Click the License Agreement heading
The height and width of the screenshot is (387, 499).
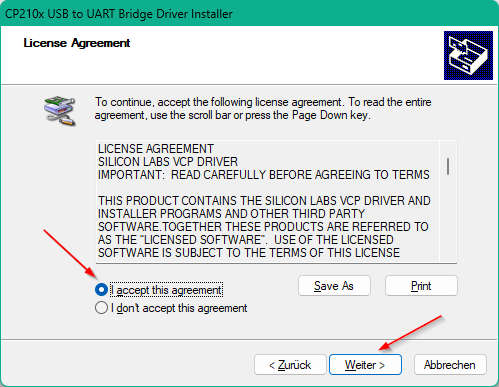[77, 43]
